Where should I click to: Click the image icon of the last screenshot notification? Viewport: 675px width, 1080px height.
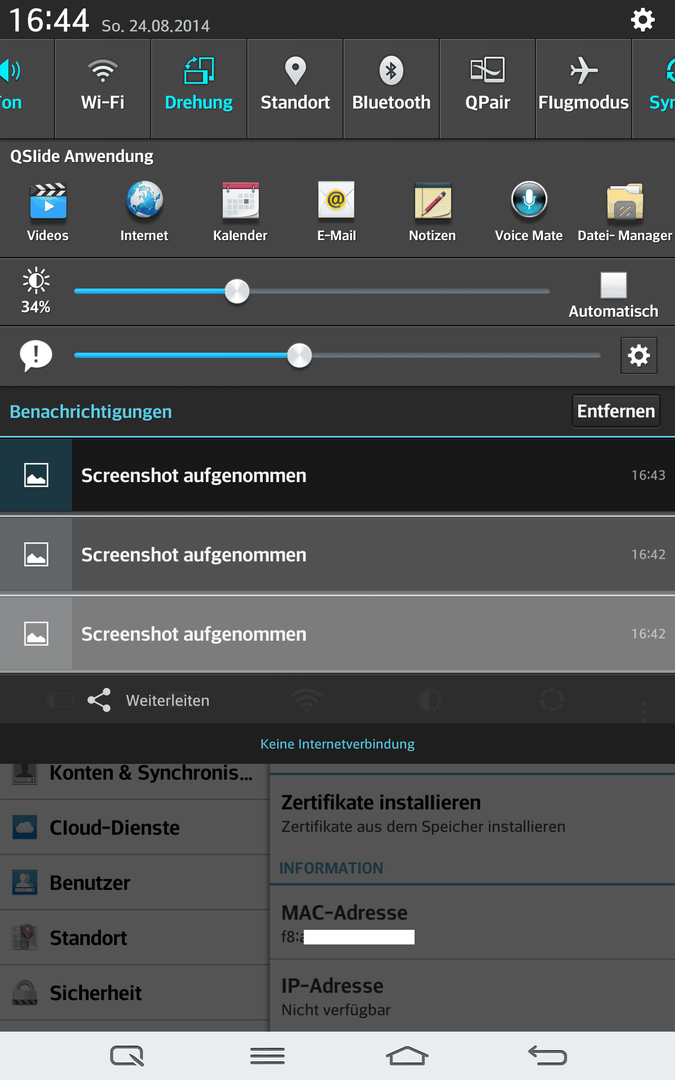[x=36, y=634]
